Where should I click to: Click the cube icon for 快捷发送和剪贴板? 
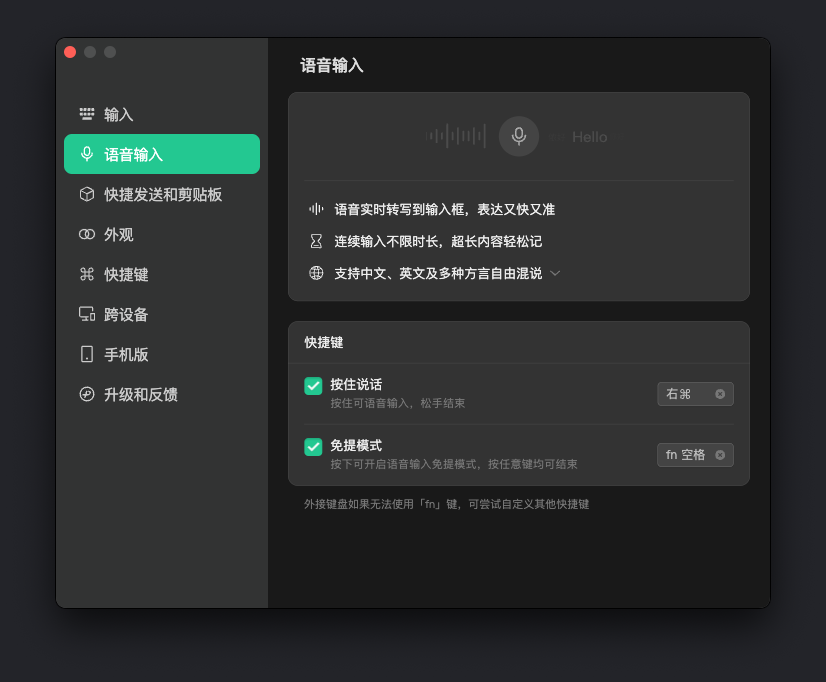pyautogui.click(x=87, y=194)
